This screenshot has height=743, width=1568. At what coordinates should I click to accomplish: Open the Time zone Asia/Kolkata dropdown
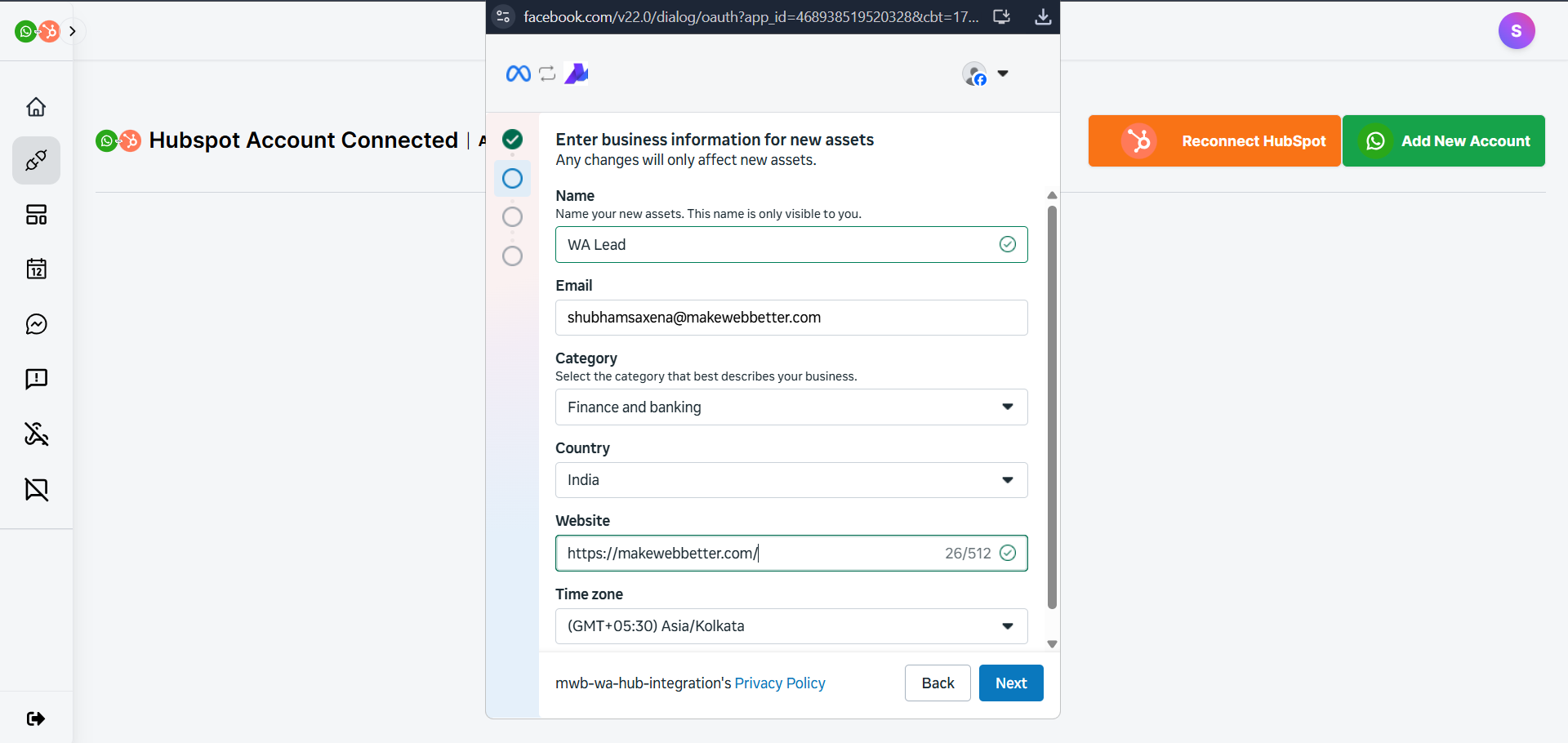791,626
